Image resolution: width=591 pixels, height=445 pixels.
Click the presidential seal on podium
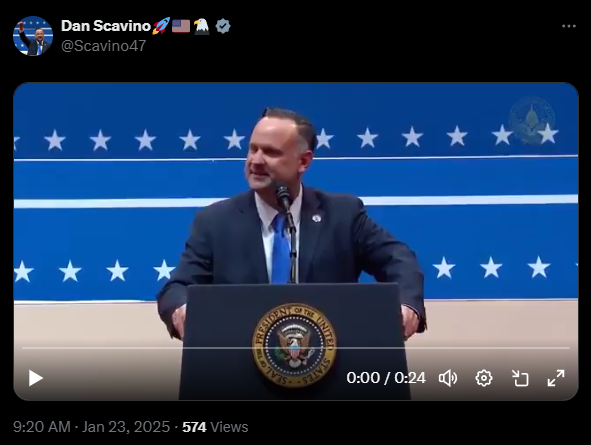pos(294,345)
